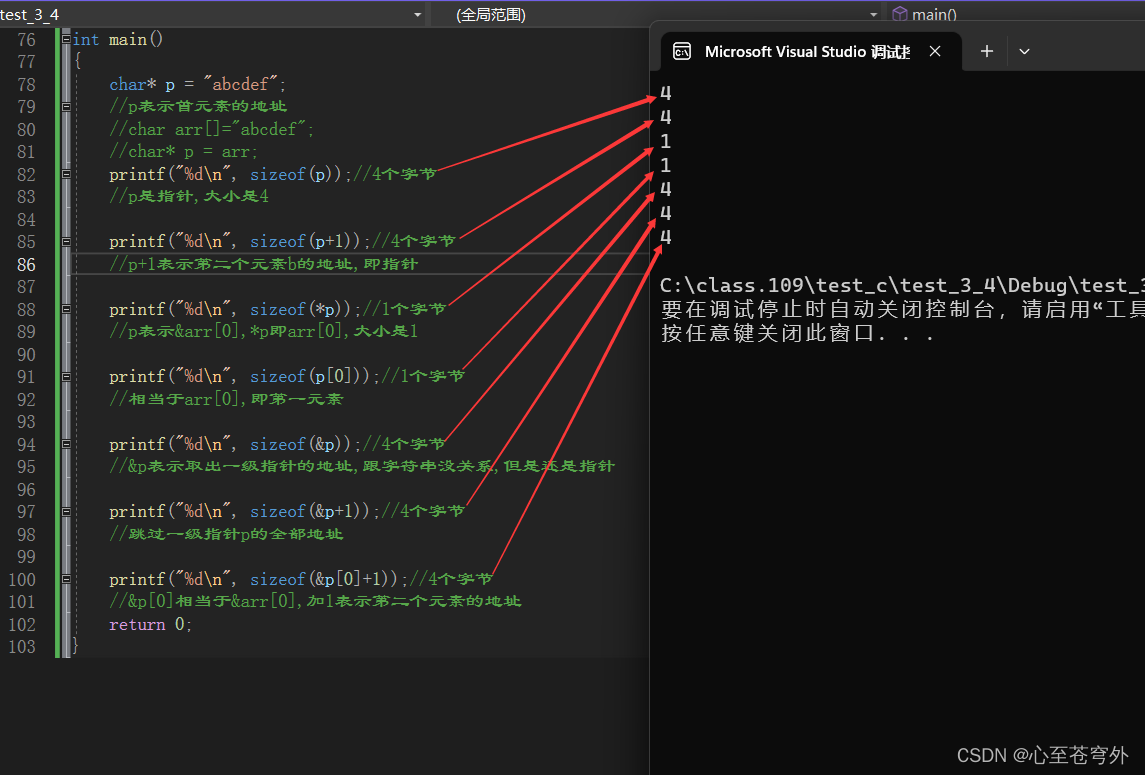This screenshot has width=1145, height=775.
Task: Click the sizeof(p) printf statement
Action: pos(230,175)
